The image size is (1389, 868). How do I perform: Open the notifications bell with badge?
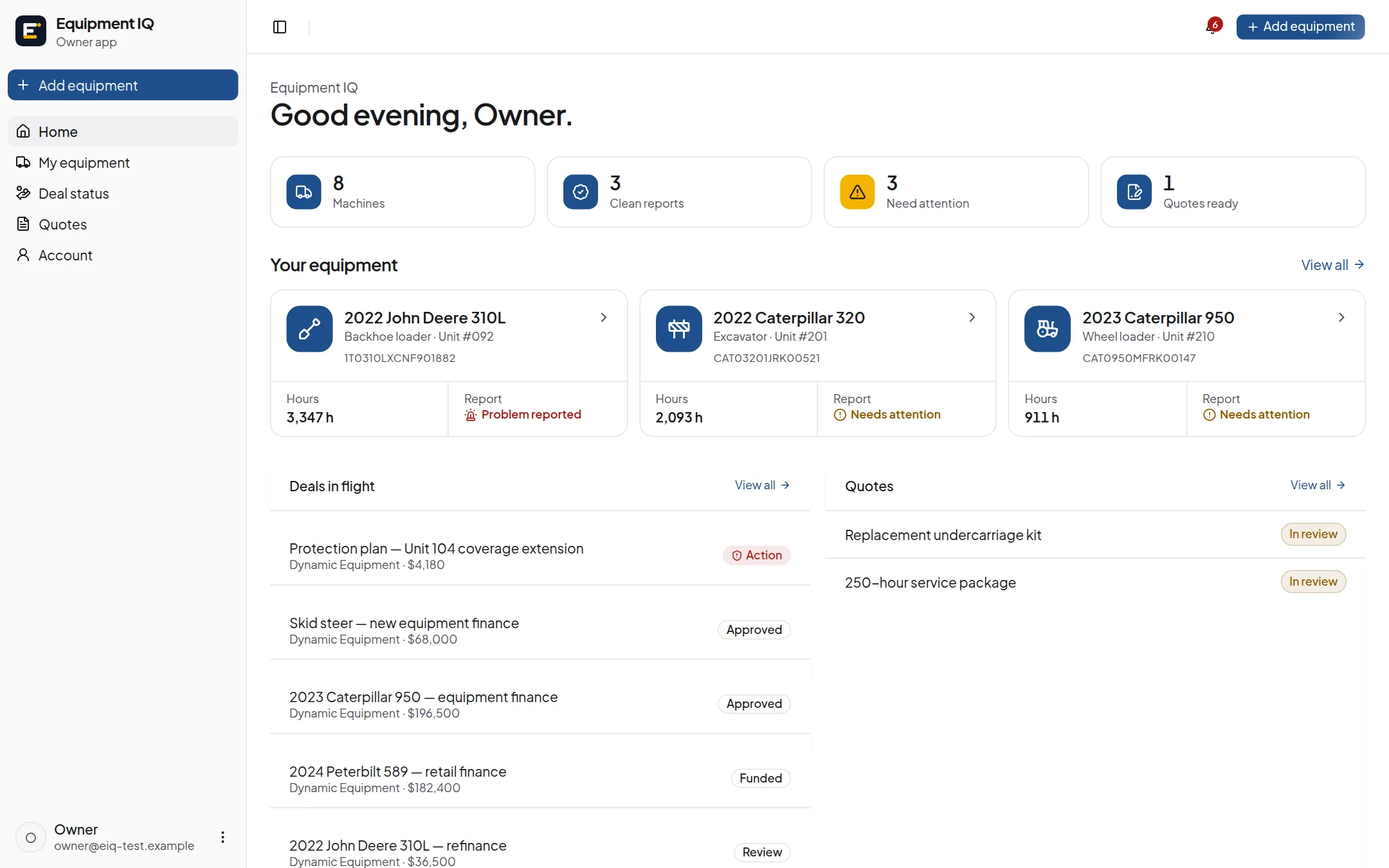click(1213, 27)
